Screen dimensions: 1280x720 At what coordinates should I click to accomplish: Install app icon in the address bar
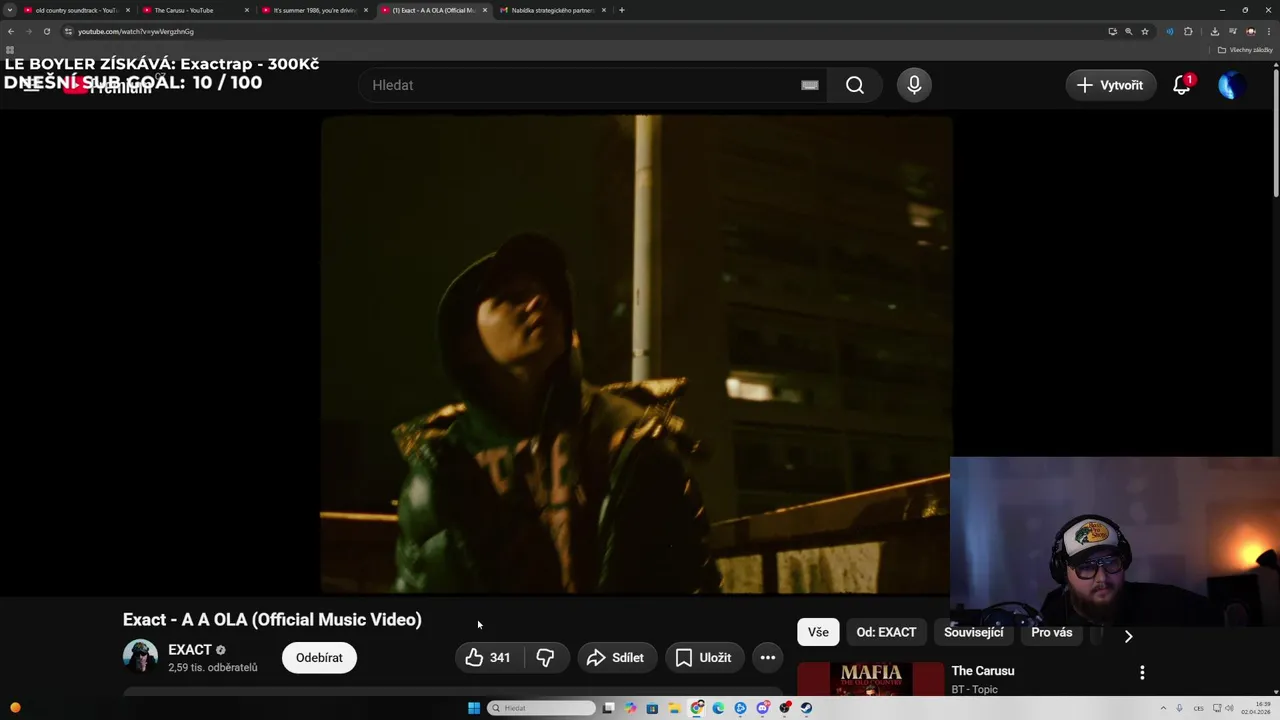[x=1112, y=31]
